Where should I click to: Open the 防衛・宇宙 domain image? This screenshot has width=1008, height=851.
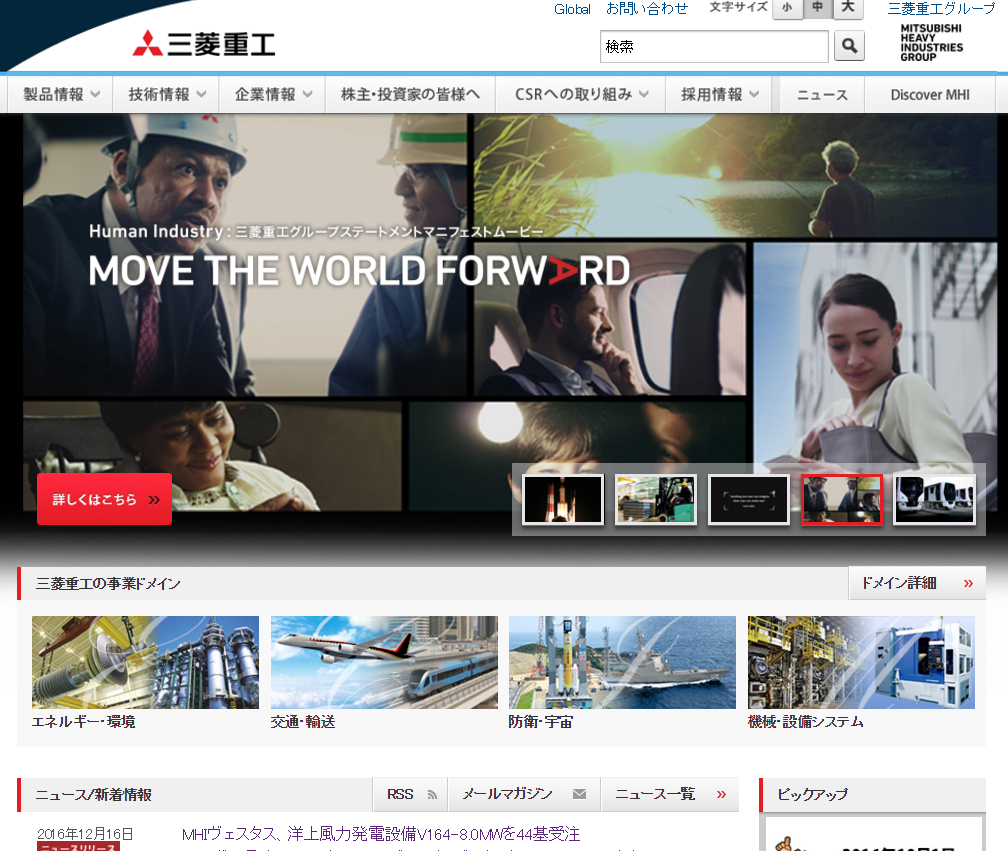pyautogui.click(x=622, y=663)
